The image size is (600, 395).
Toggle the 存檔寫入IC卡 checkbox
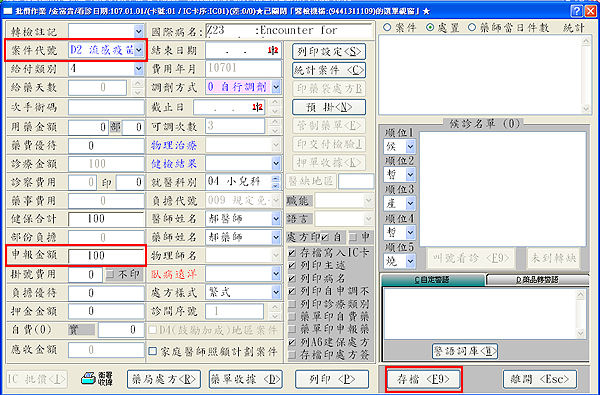(x=292, y=253)
